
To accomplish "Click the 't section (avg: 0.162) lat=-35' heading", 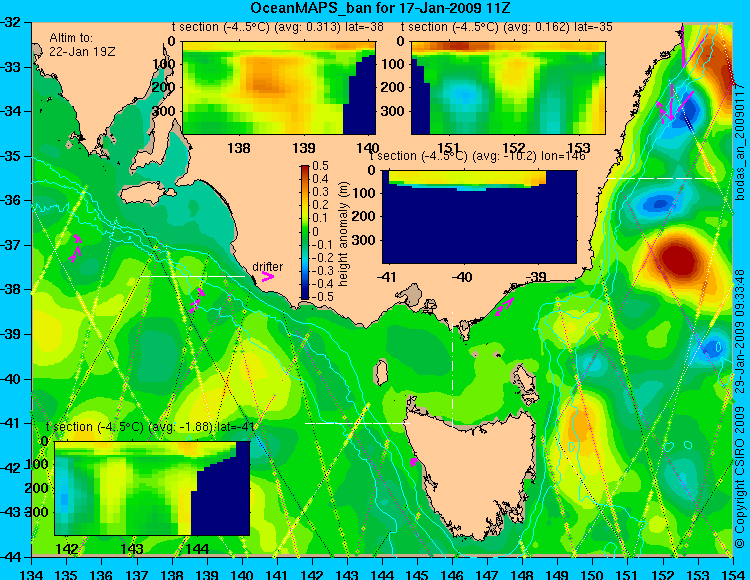I will (x=507, y=27).
